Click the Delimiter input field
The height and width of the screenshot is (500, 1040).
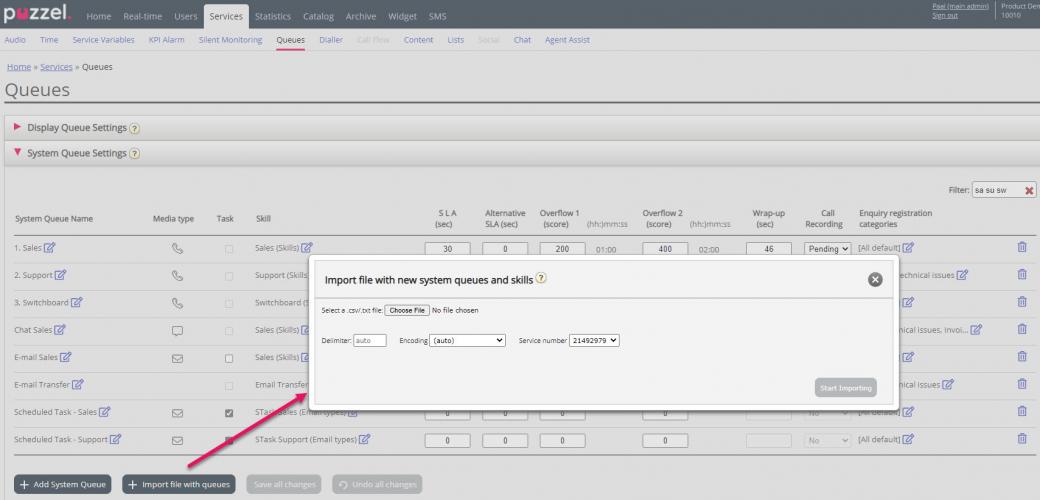click(369, 340)
